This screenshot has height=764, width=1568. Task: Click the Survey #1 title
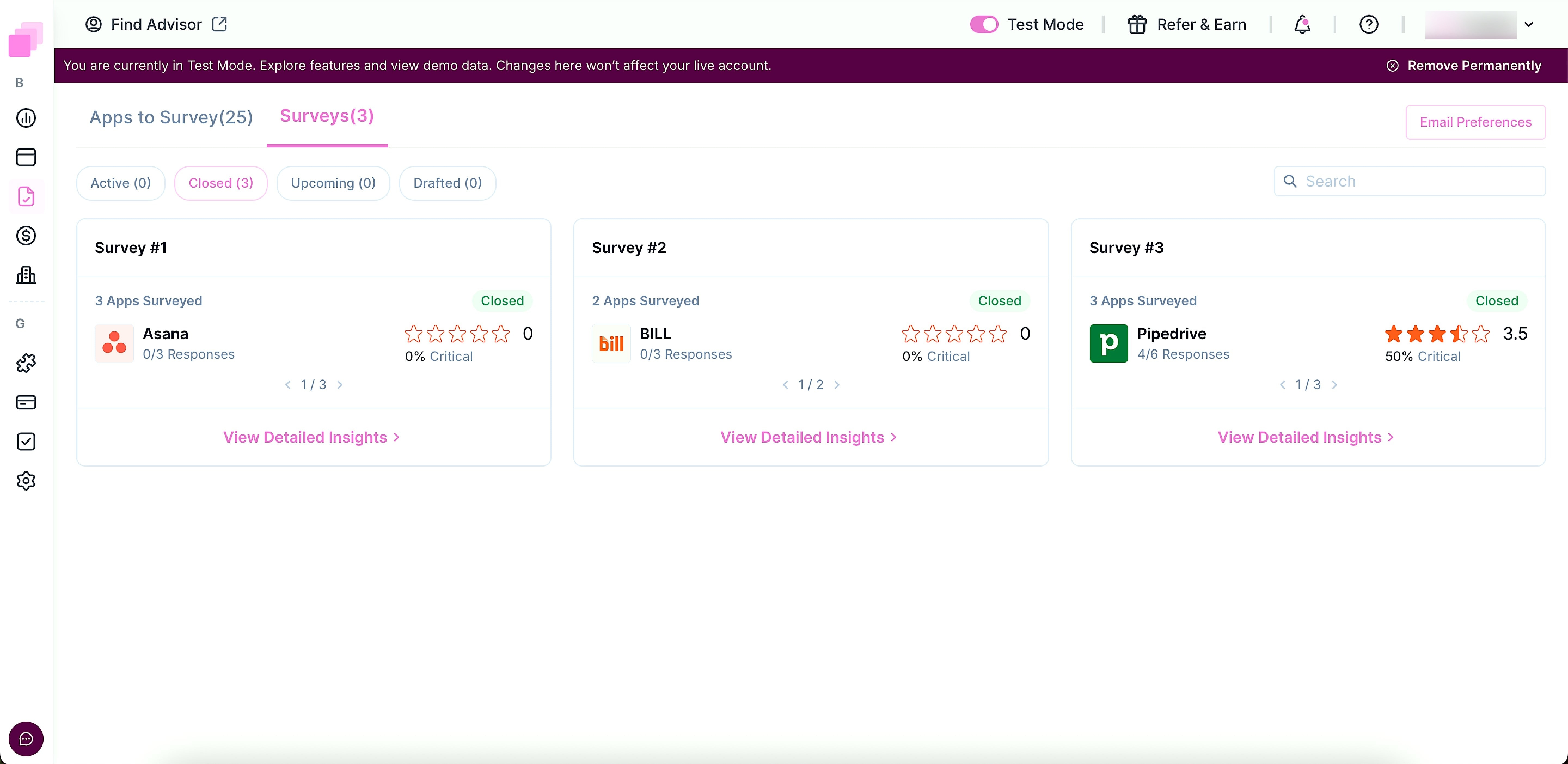point(130,247)
